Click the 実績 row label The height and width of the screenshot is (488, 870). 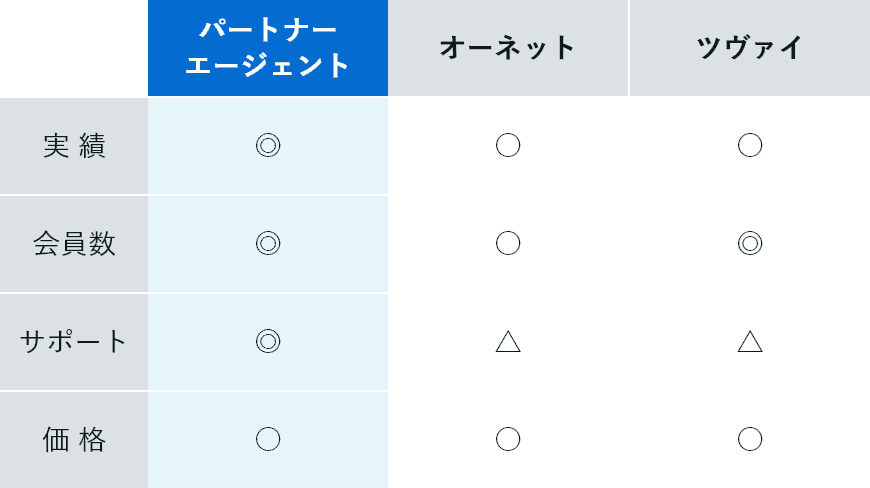(x=74, y=146)
